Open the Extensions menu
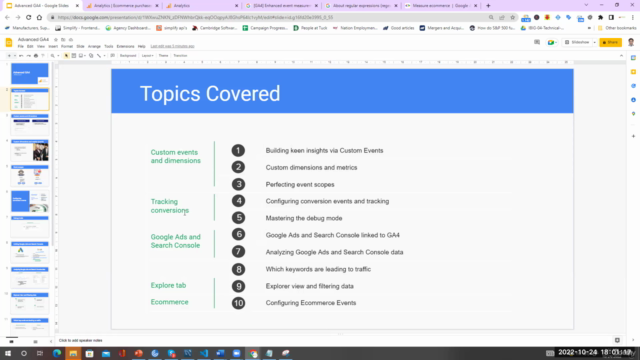 [x=125, y=47]
